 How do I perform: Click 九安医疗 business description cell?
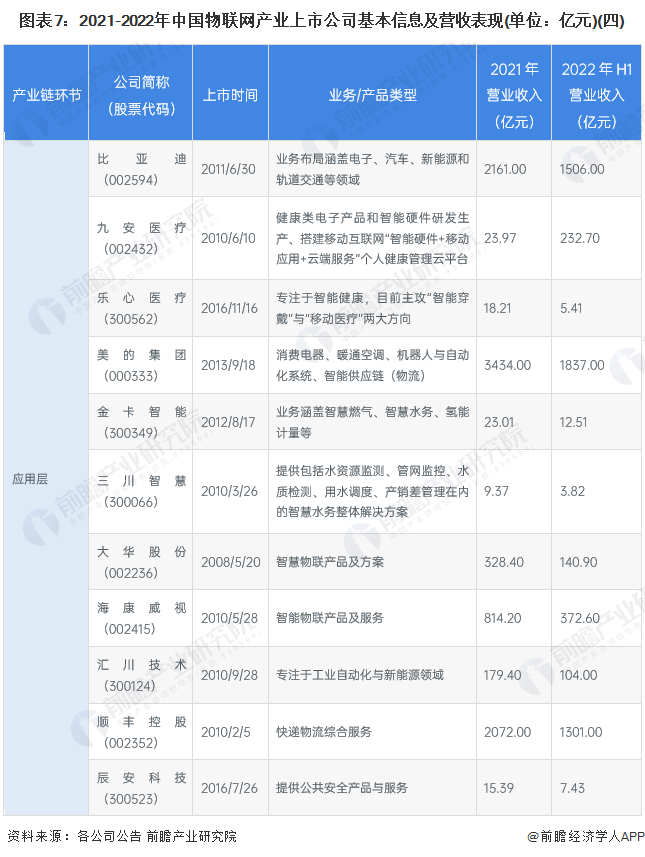372,238
